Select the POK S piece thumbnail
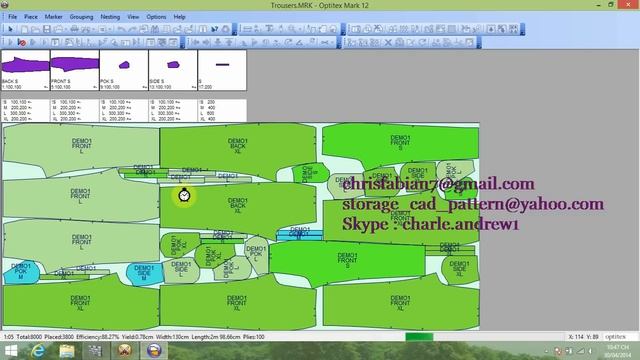This screenshot has width=640, height=360. point(124,70)
